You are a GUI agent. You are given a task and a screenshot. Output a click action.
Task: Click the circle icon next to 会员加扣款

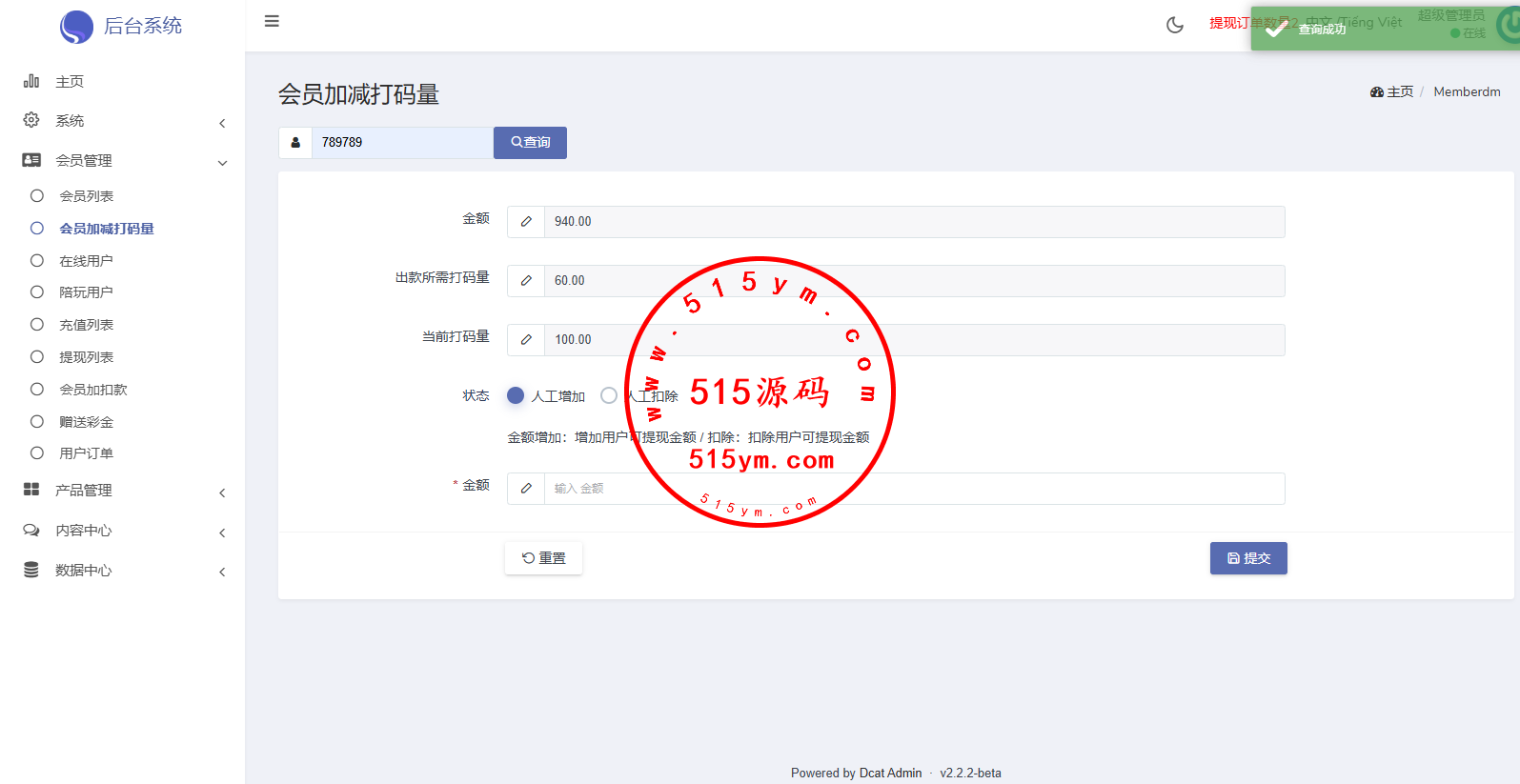click(x=37, y=389)
